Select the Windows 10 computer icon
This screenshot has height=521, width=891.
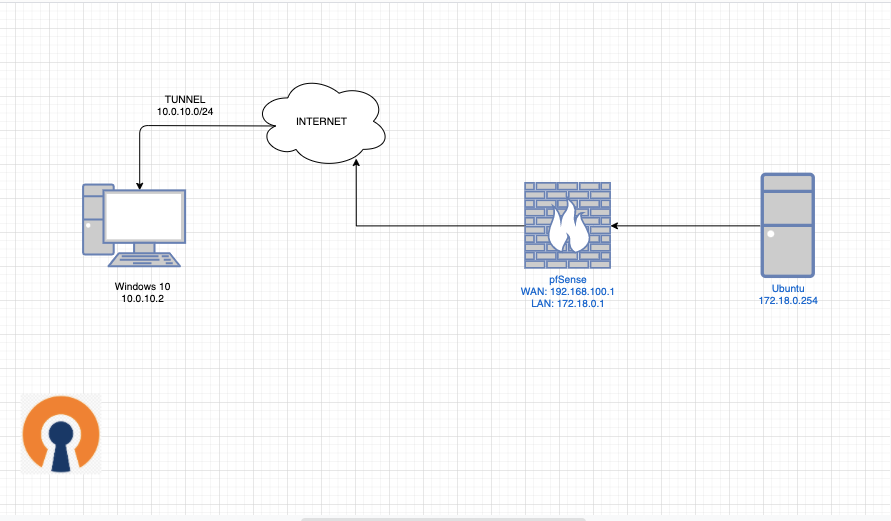[134, 226]
